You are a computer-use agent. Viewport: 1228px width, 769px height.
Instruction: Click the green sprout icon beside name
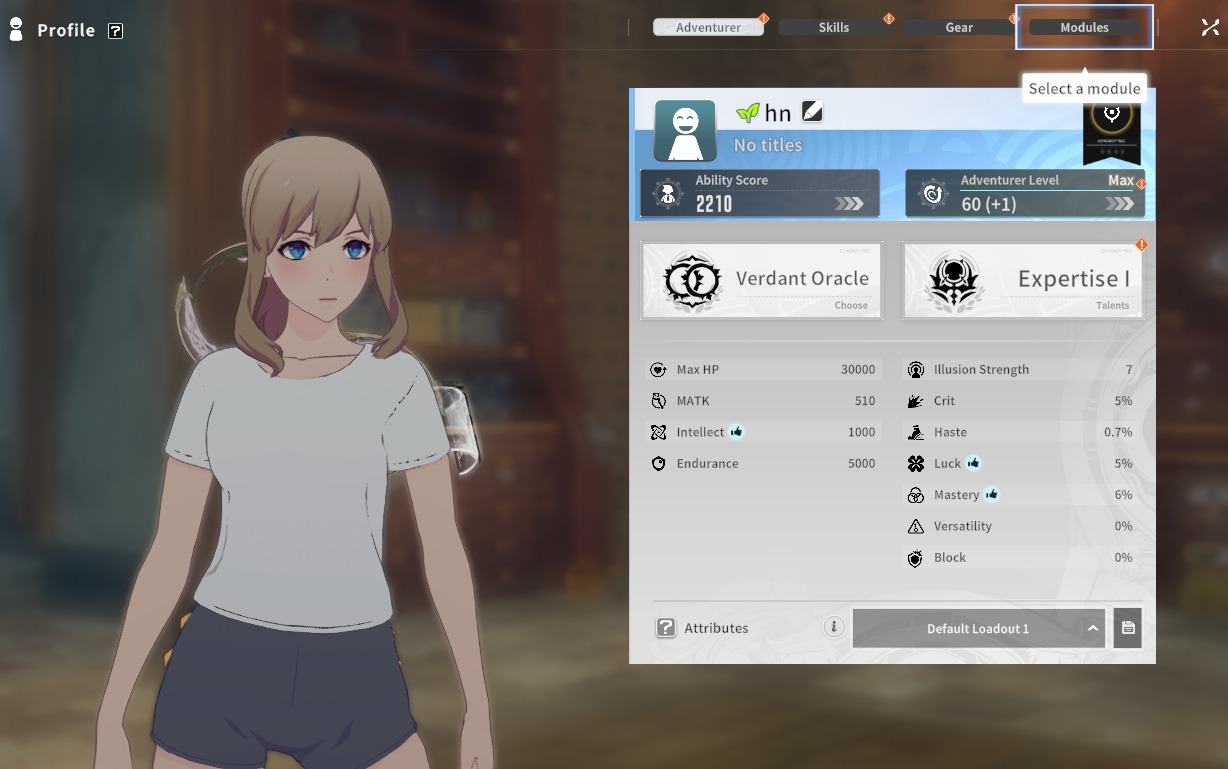747,112
